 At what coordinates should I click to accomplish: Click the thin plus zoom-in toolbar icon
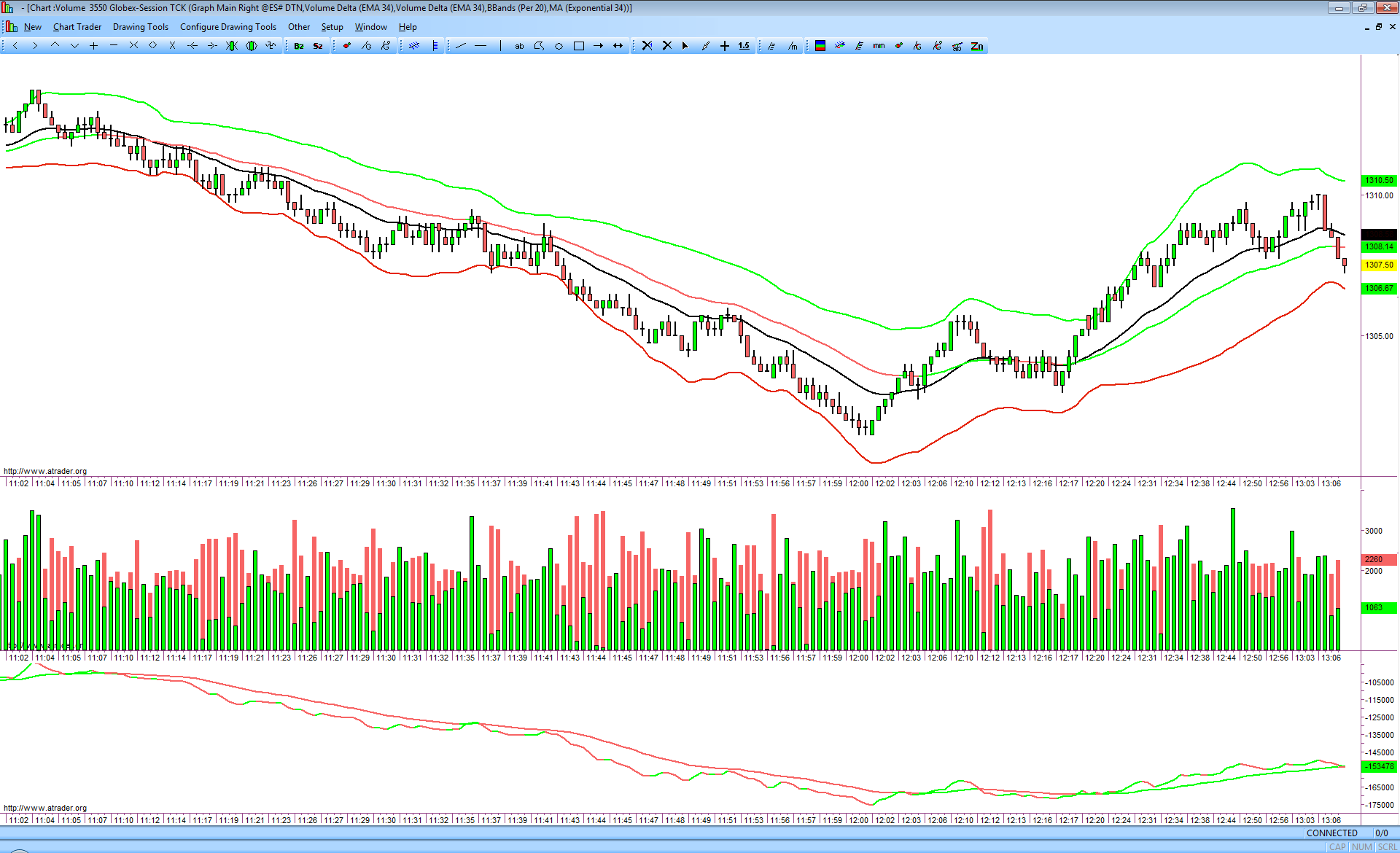tap(94, 46)
